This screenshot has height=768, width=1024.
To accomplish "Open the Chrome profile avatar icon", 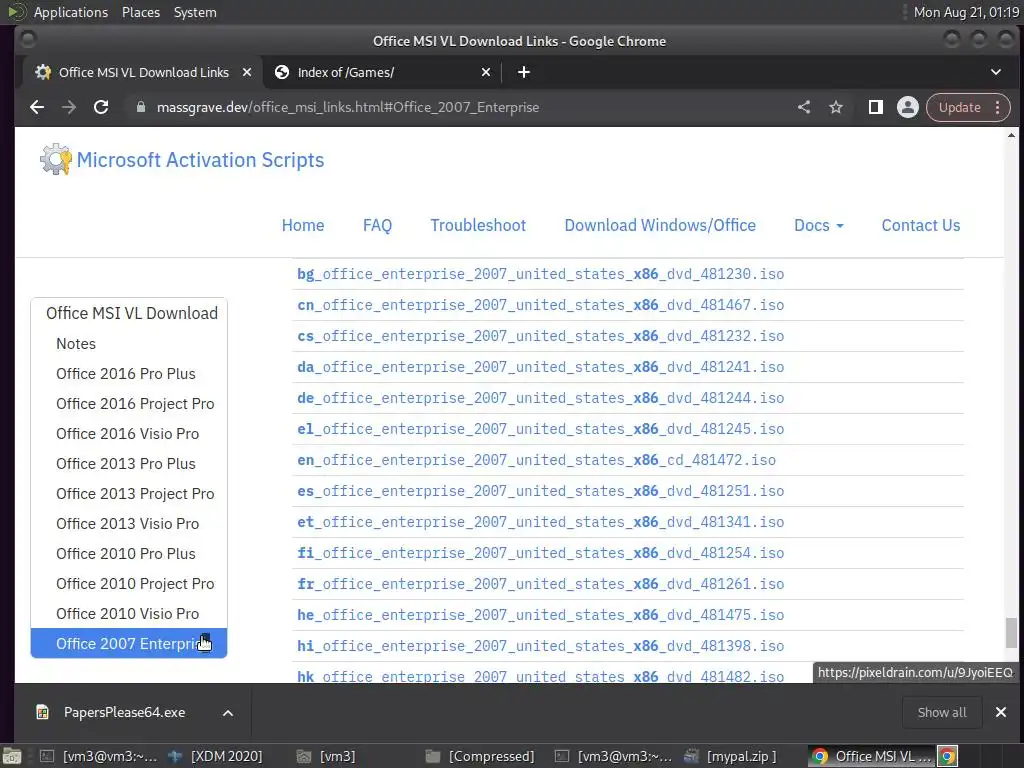I will coord(908,107).
